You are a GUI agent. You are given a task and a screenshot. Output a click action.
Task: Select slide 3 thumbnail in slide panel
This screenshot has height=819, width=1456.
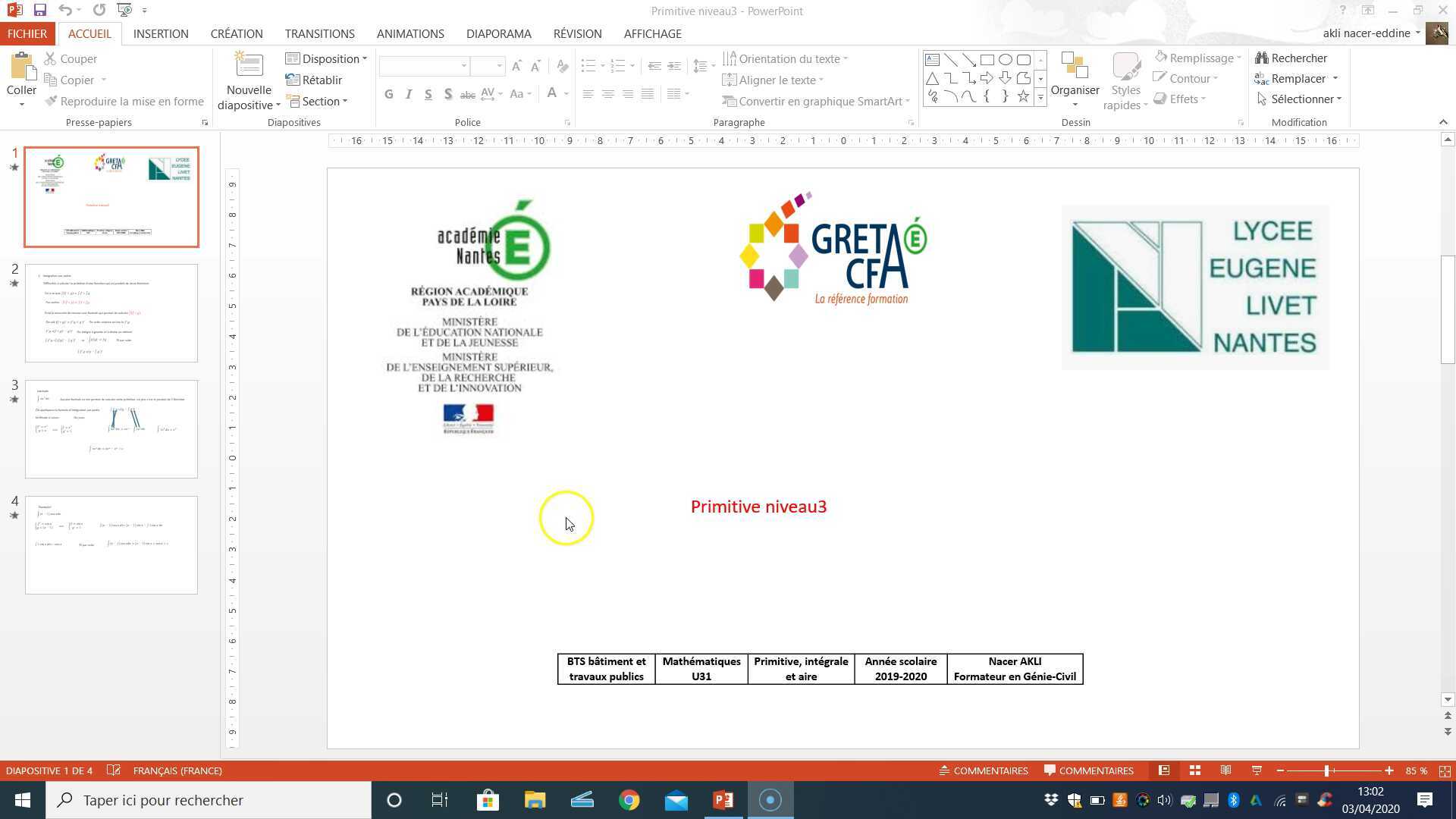tap(111, 428)
